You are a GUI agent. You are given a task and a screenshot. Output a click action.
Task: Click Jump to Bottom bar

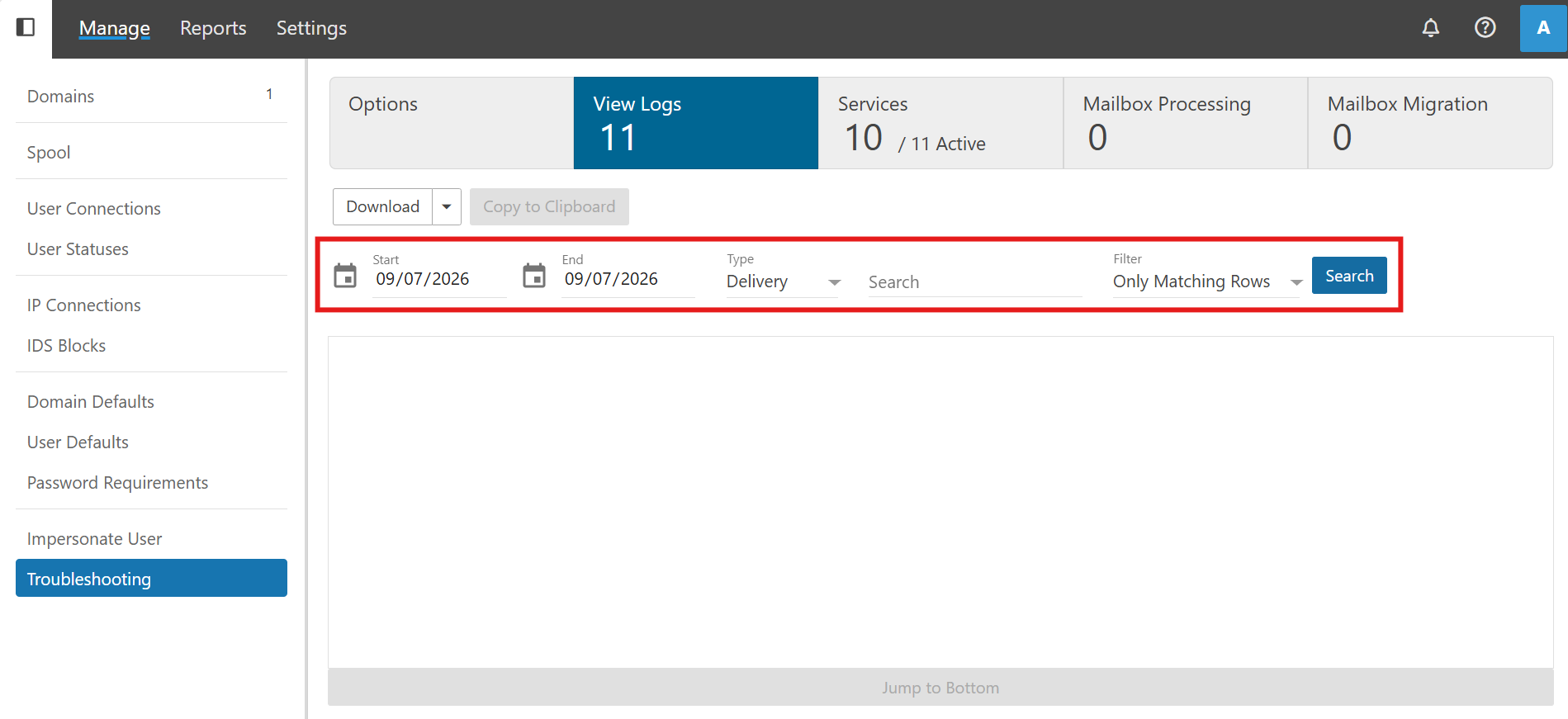click(x=940, y=688)
